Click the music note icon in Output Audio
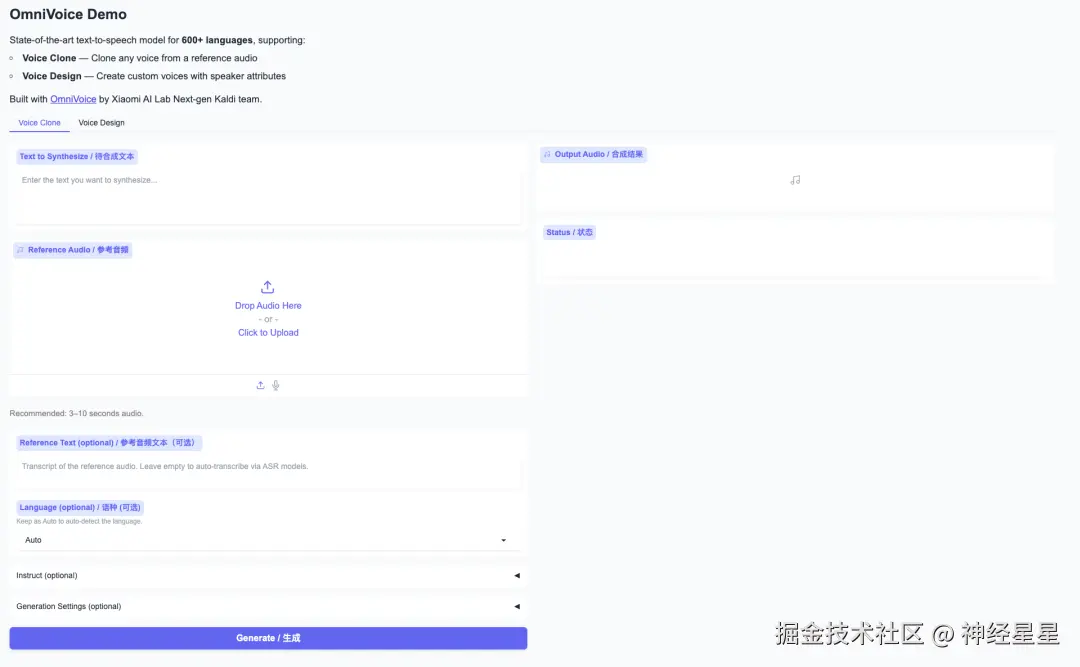Viewport: 1080px width, 667px height. [795, 180]
